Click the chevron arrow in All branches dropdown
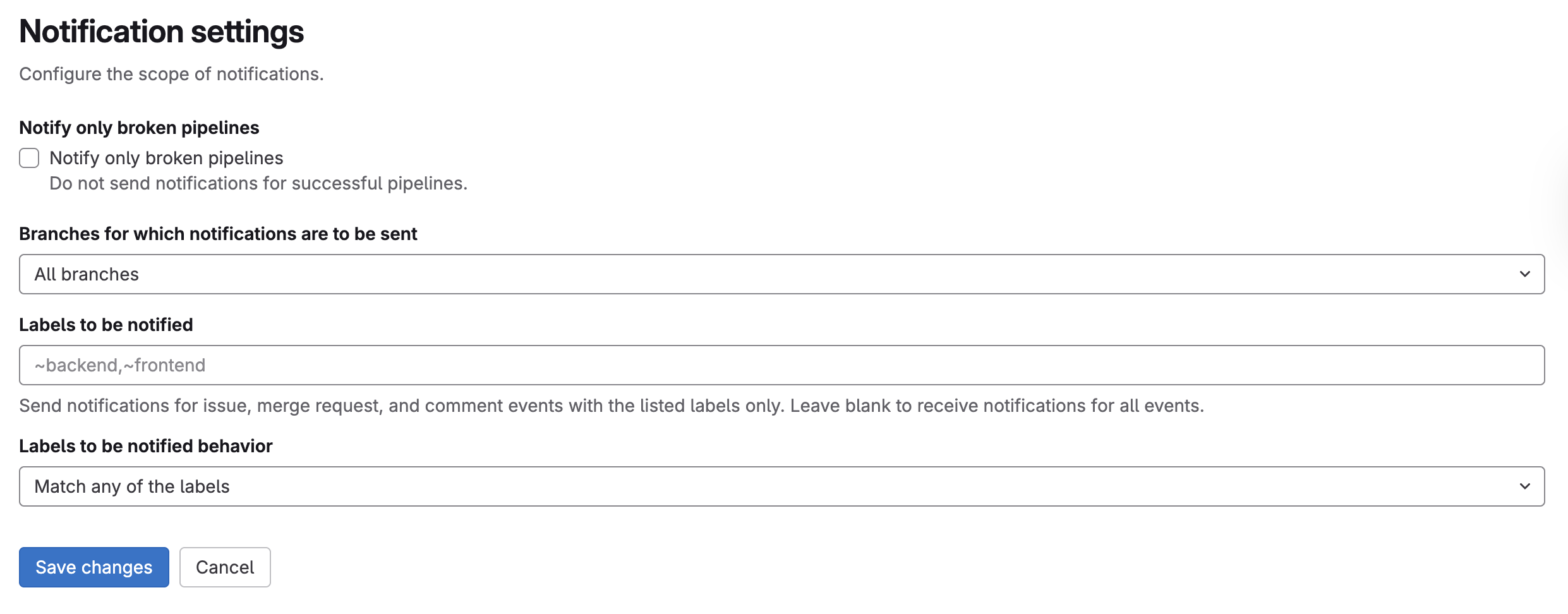Screen dimensions: 1568x614 1524,274
